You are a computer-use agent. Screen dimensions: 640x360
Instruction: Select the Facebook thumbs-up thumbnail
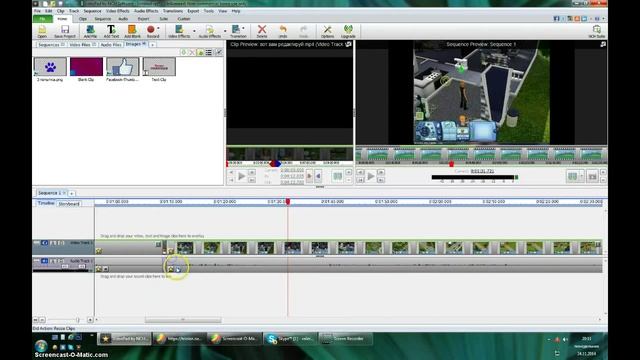point(122,67)
